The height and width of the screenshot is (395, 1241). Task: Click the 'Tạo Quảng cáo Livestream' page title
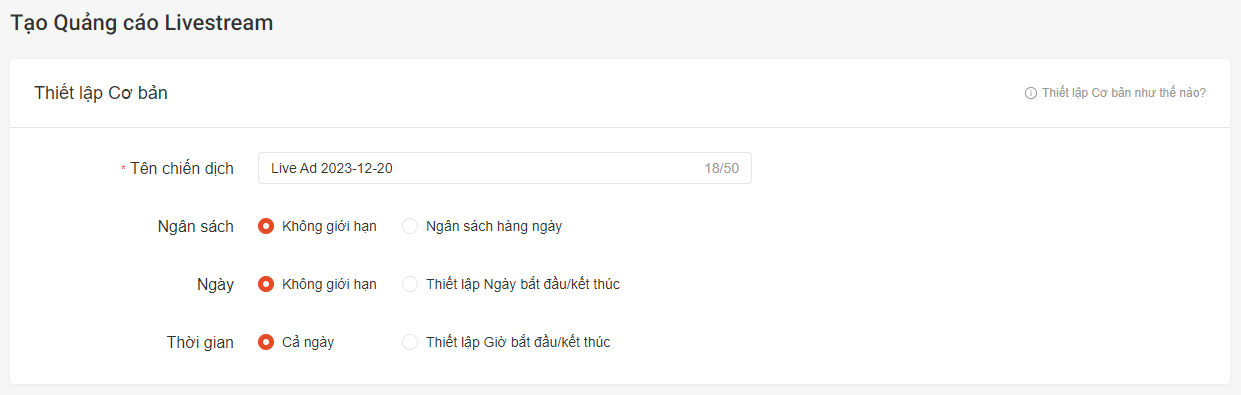coord(142,22)
